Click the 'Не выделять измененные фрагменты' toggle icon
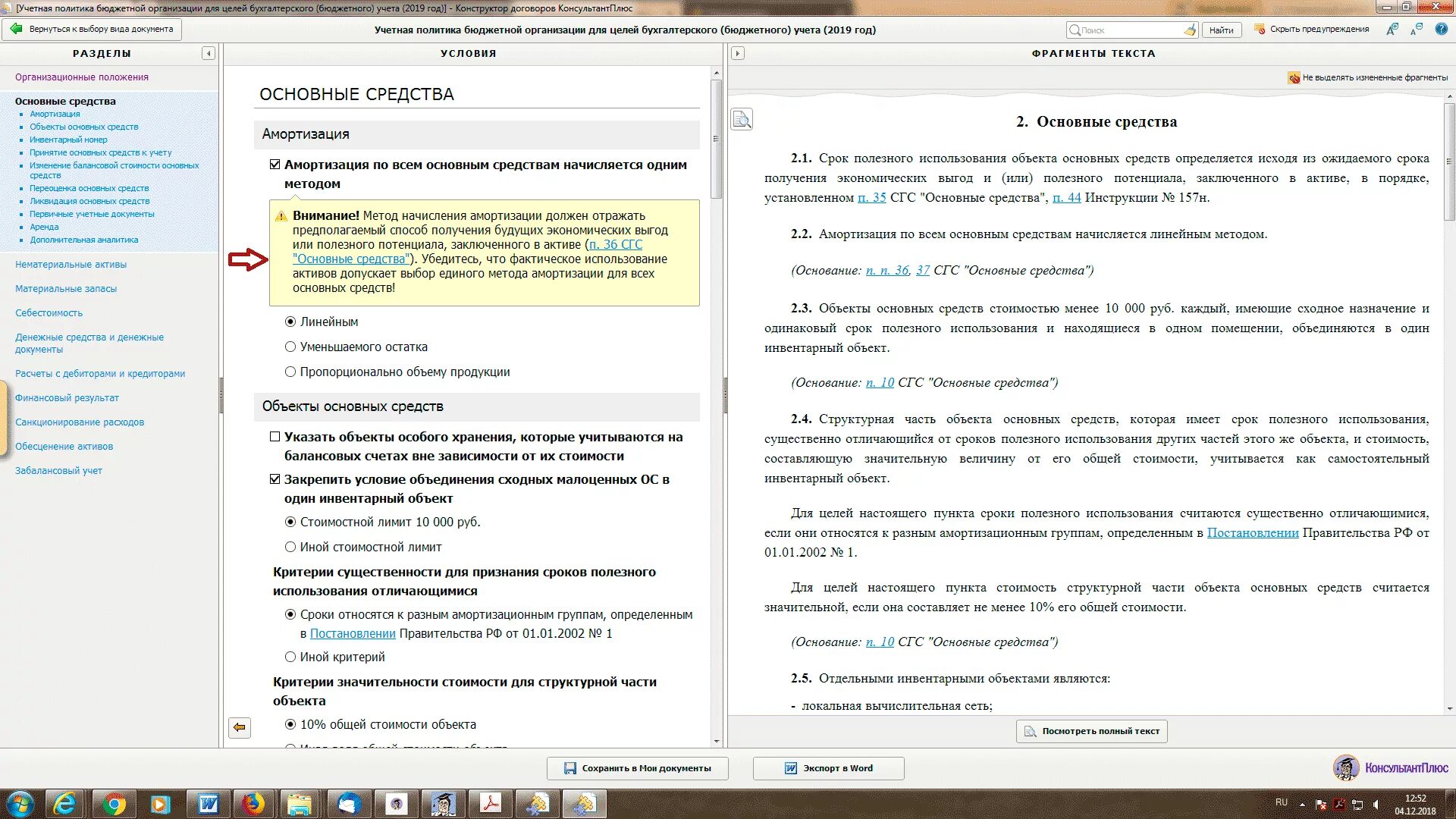This screenshot has width=1456, height=819. (x=1294, y=77)
